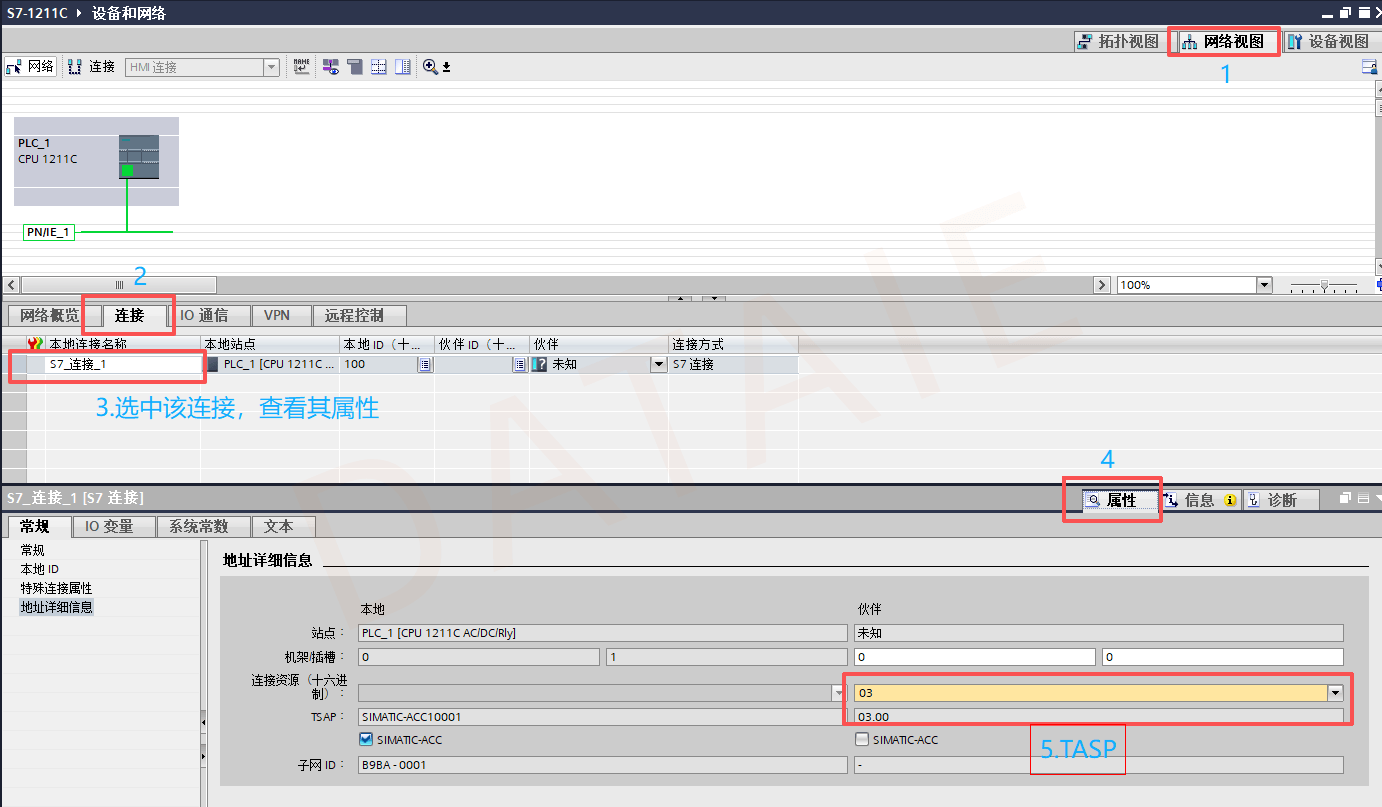The width and height of the screenshot is (1382, 807).
Task: Click the download arrow beside the magnifier
Action: click(x=446, y=68)
